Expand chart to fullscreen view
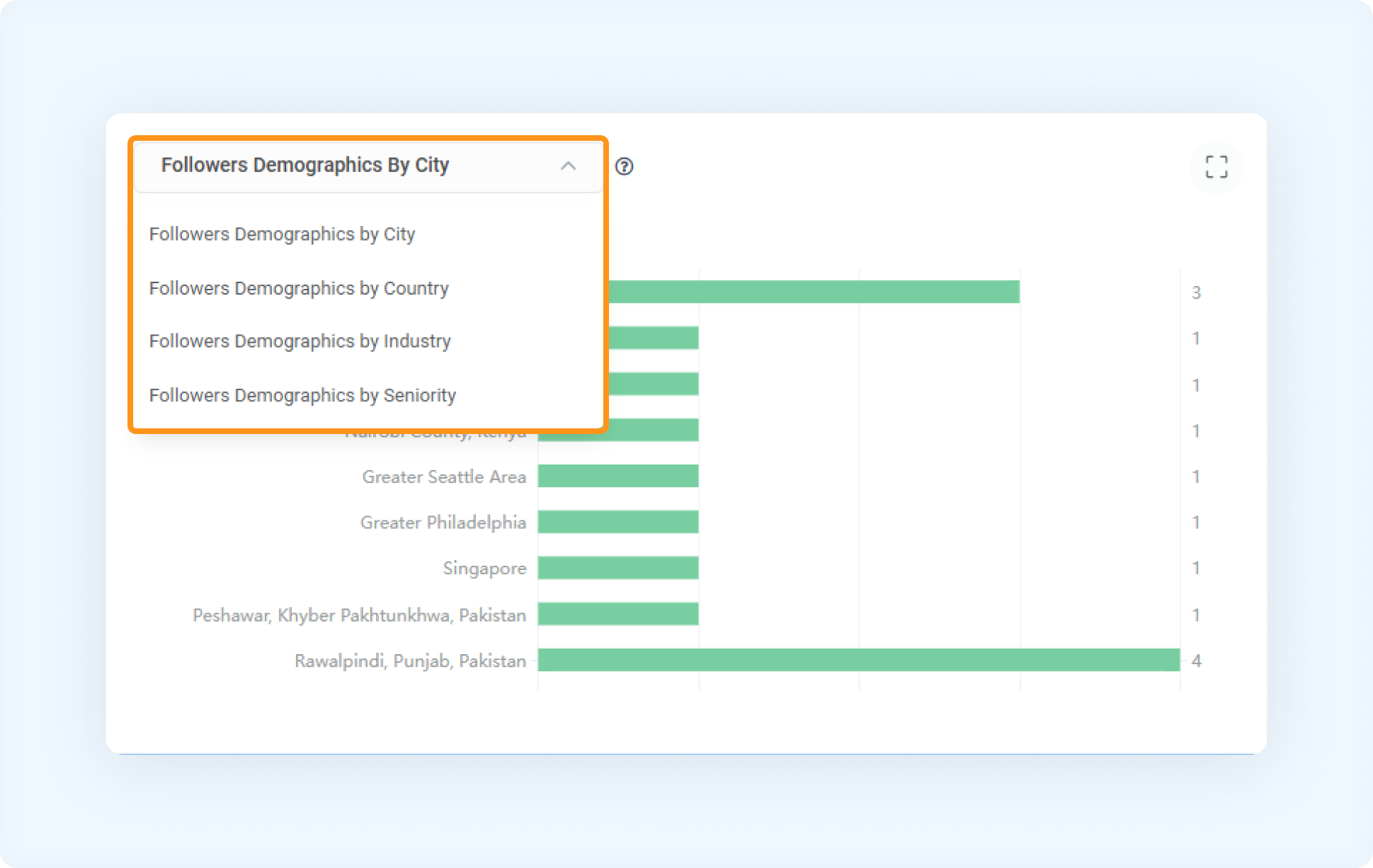The width and height of the screenshot is (1373, 868). (x=1217, y=167)
